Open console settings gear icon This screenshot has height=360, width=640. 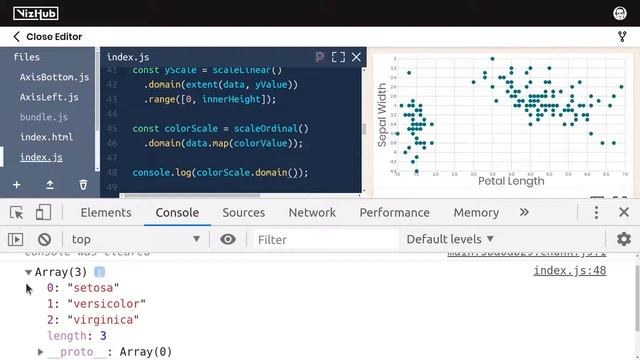point(624,239)
